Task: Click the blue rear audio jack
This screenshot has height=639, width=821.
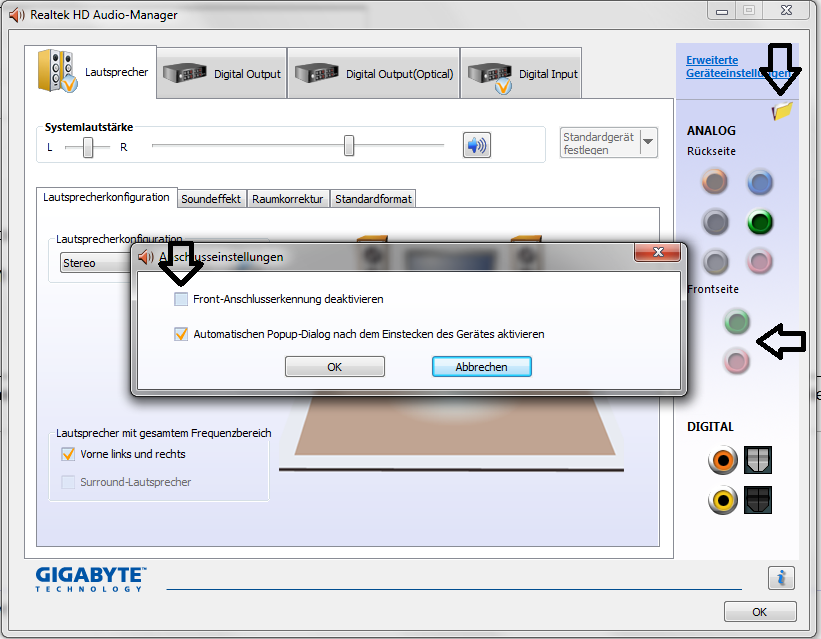Action: pos(760,182)
